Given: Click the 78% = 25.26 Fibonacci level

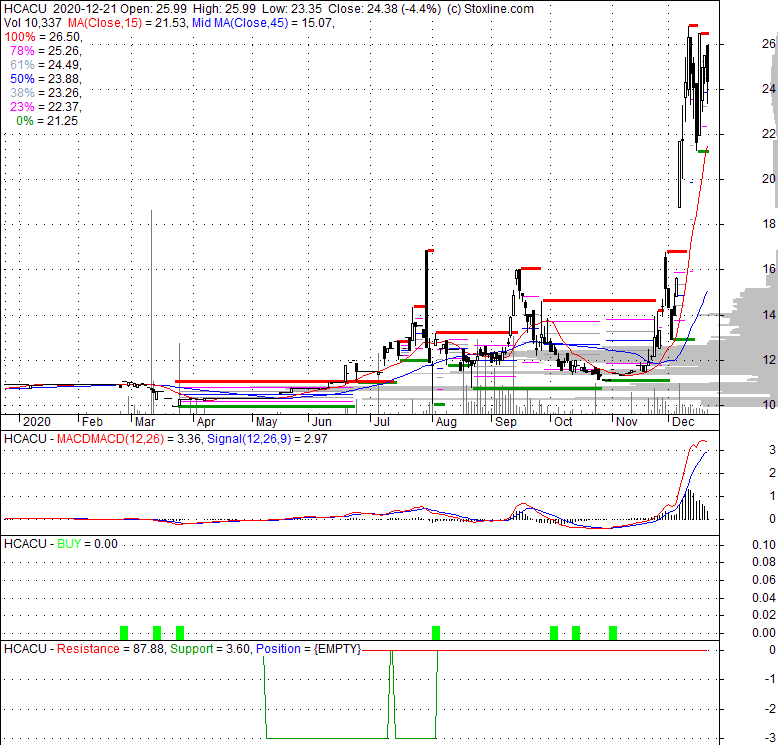Looking at the screenshot, I should click(46, 51).
